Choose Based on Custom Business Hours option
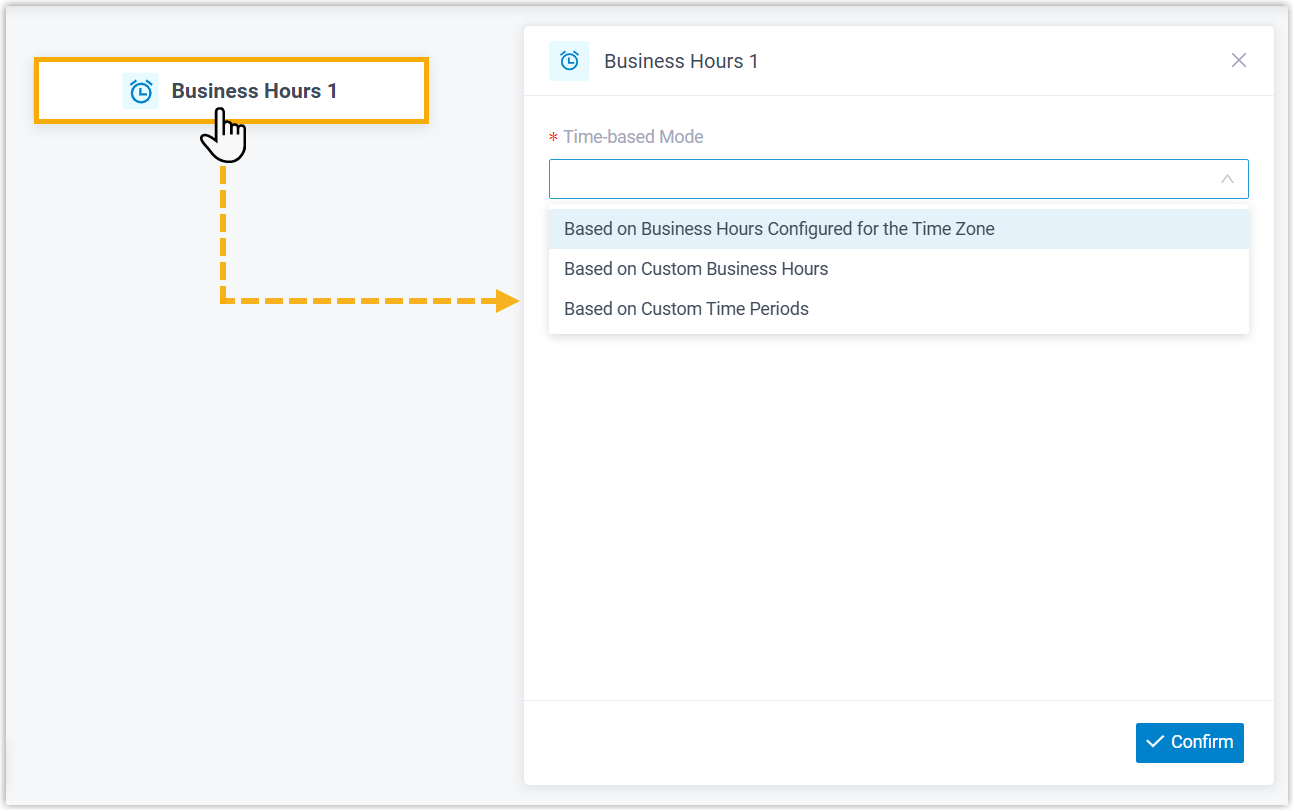 point(696,269)
